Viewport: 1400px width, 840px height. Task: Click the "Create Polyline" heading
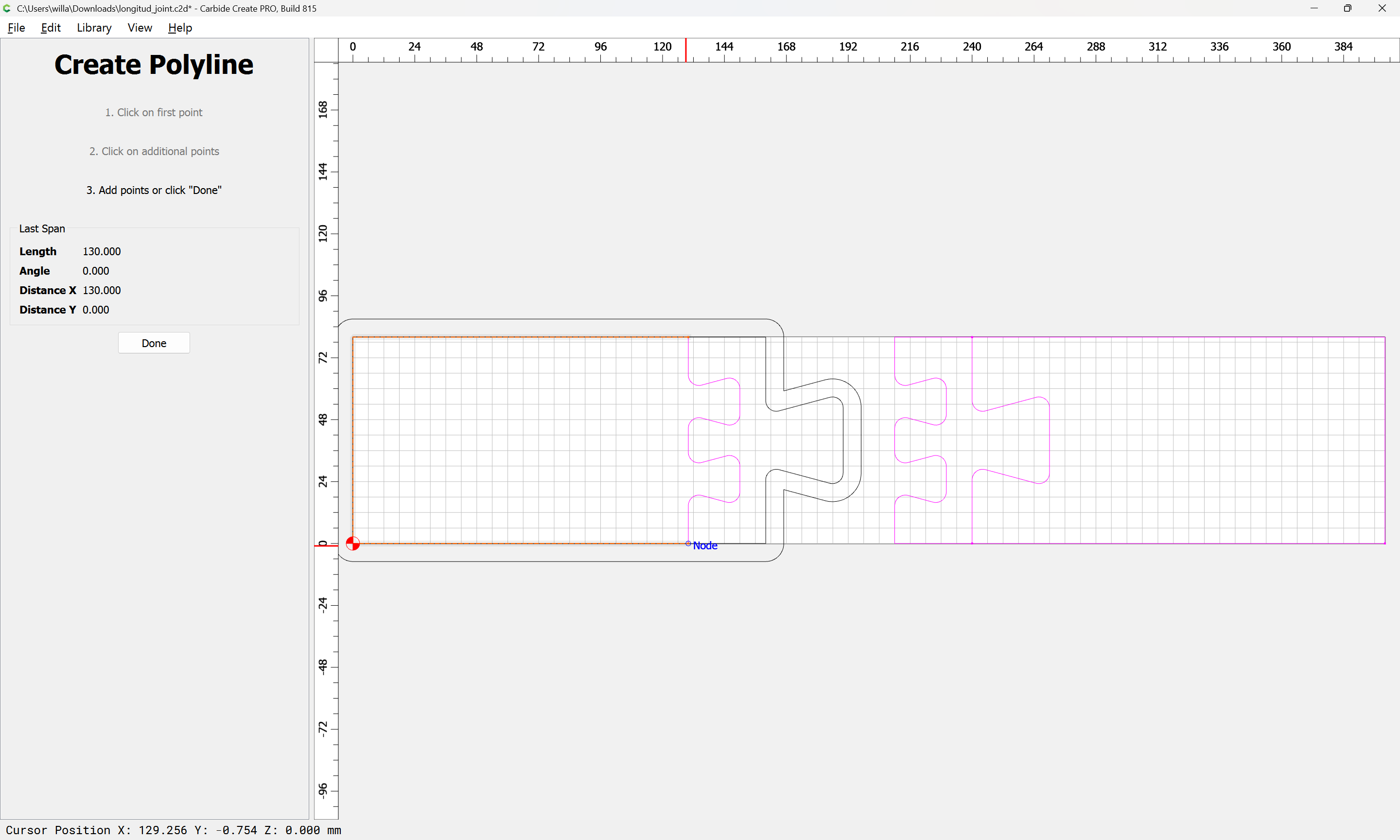154,65
